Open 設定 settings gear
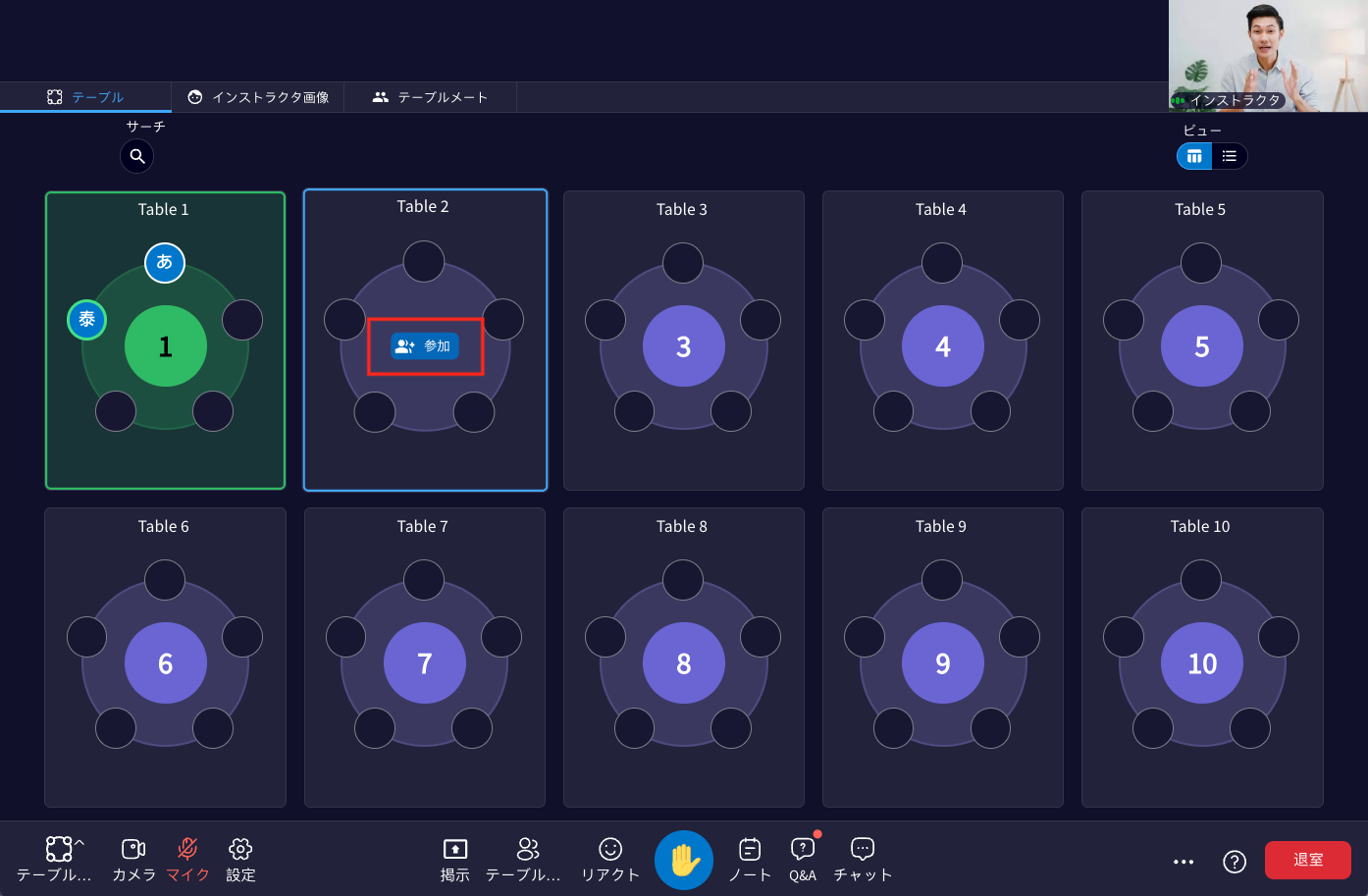 [240, 860]
